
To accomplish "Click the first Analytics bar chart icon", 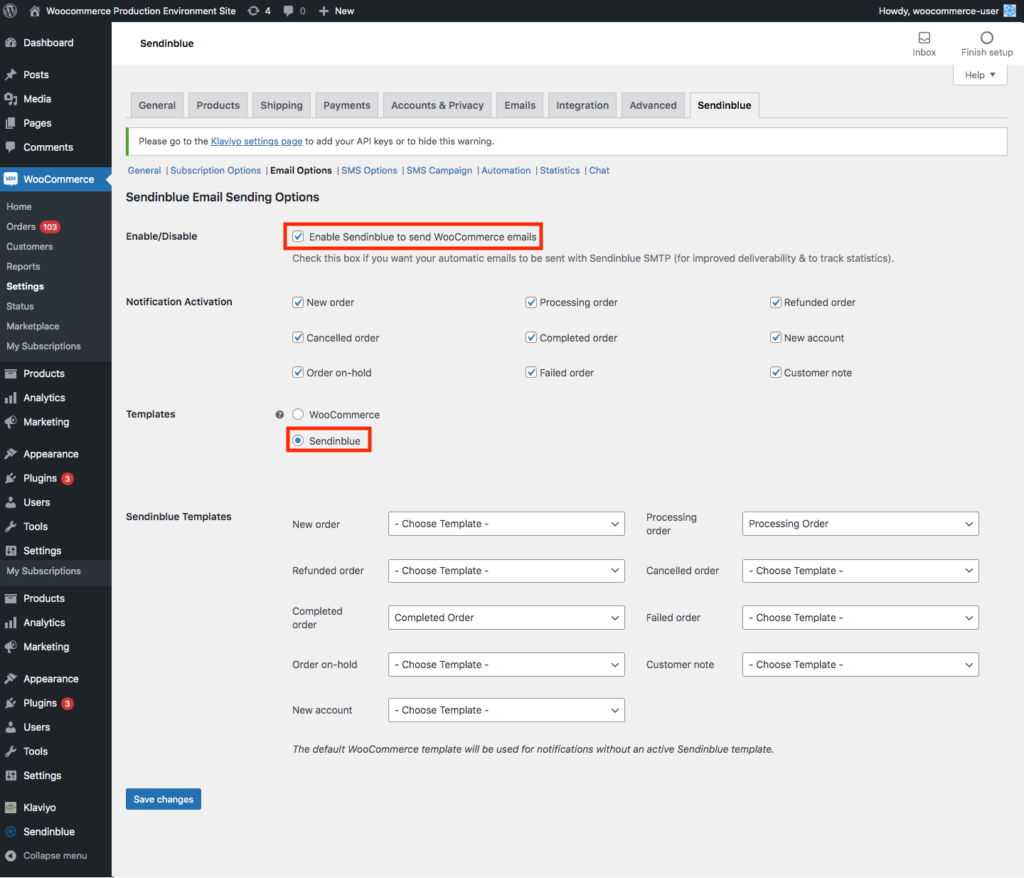I will (x=10, y=398).
